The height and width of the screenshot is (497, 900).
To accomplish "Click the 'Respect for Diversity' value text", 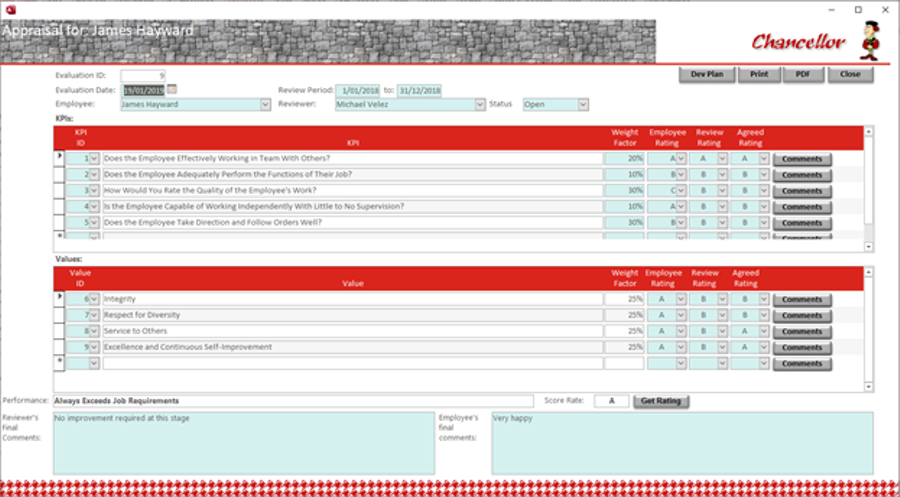I will 142,315.
